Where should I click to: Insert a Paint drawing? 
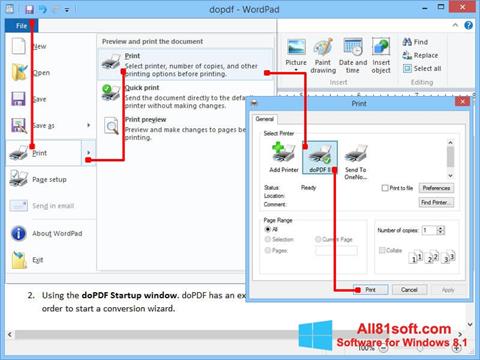click(323, 56)
